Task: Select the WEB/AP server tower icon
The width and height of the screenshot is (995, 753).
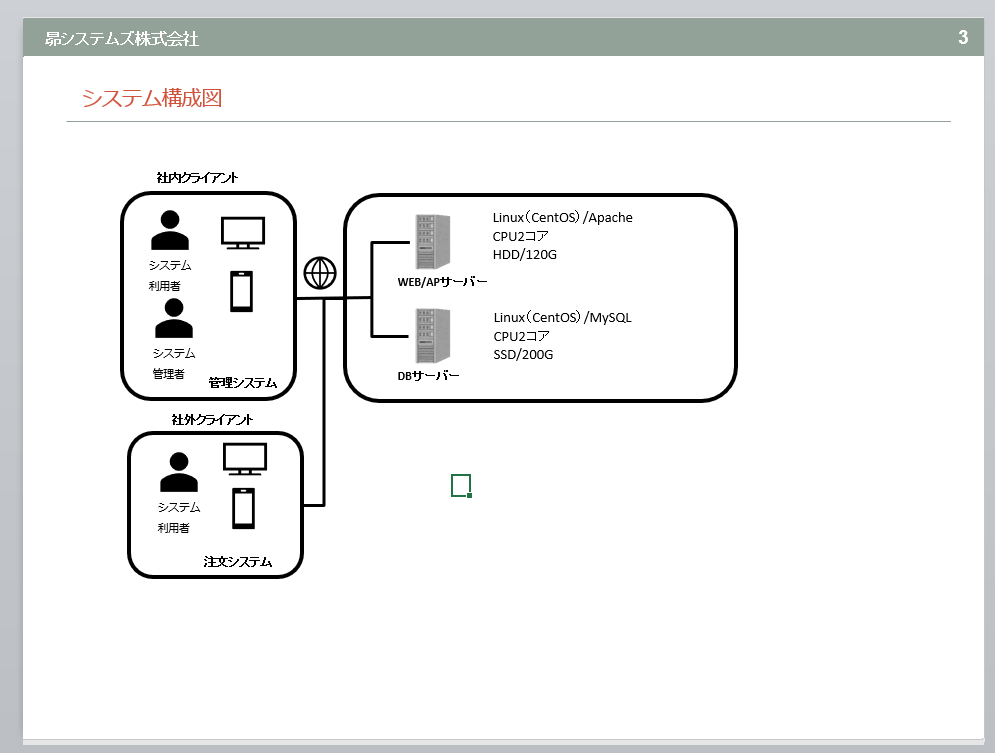Action: (x=431, y=242)
